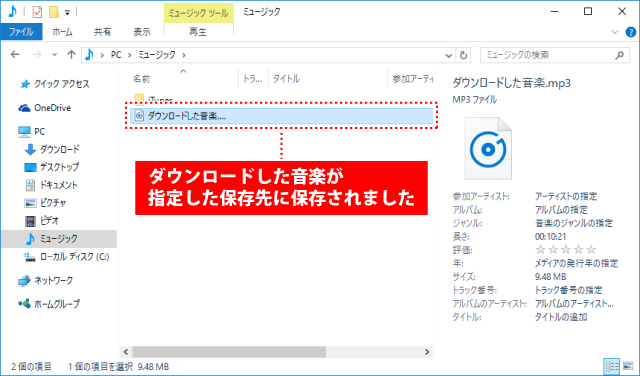
Task: Refresh the folder view
Action: coord(463,55)
